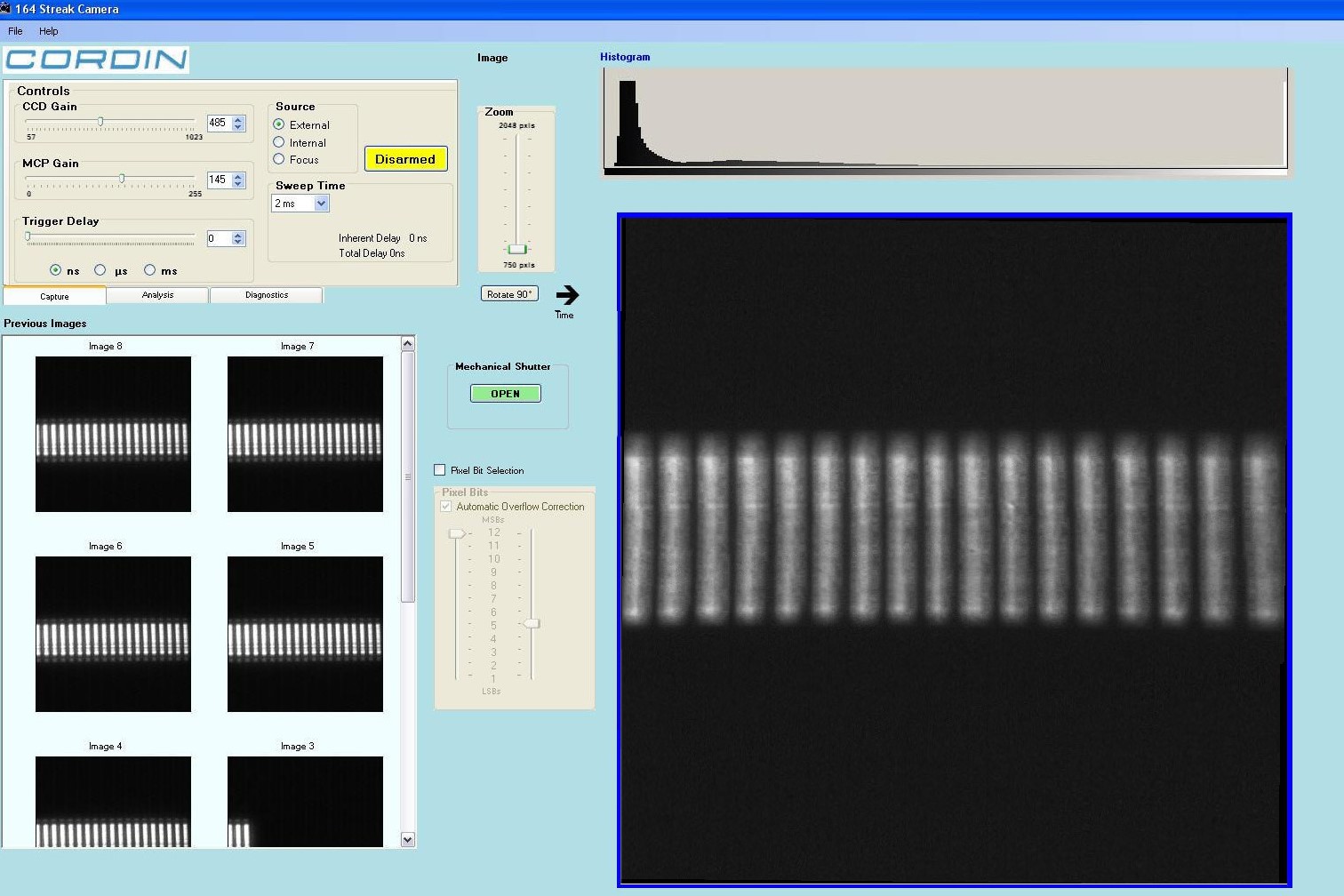This screenshot has height=896, width=1344.
Task: Select the Internal source radio button
Action: (279, 142)
